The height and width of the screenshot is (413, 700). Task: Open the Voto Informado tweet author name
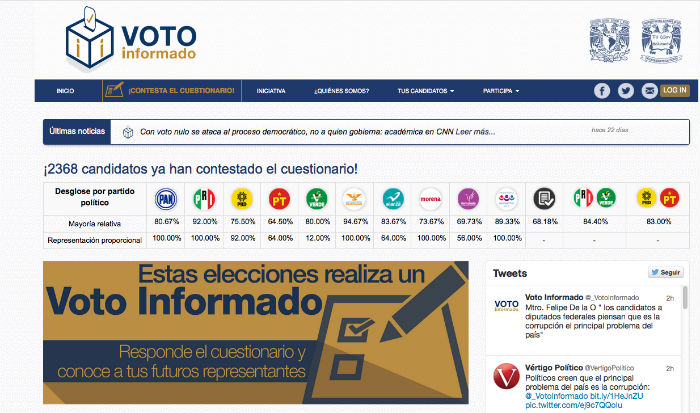tap(554, 297)
